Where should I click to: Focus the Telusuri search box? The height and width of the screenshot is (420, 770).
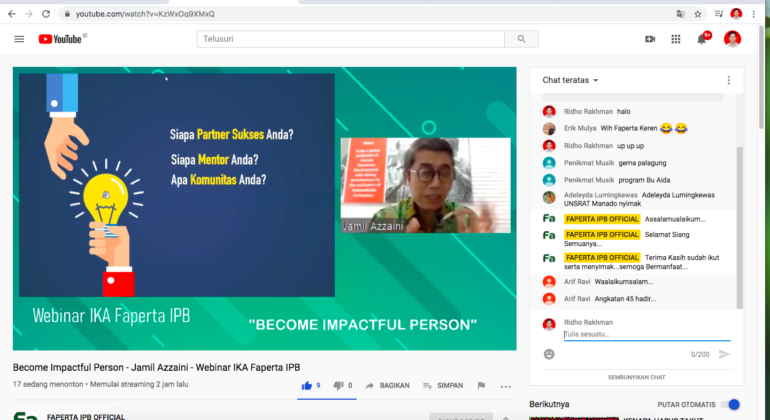click(x=351, y=39)
